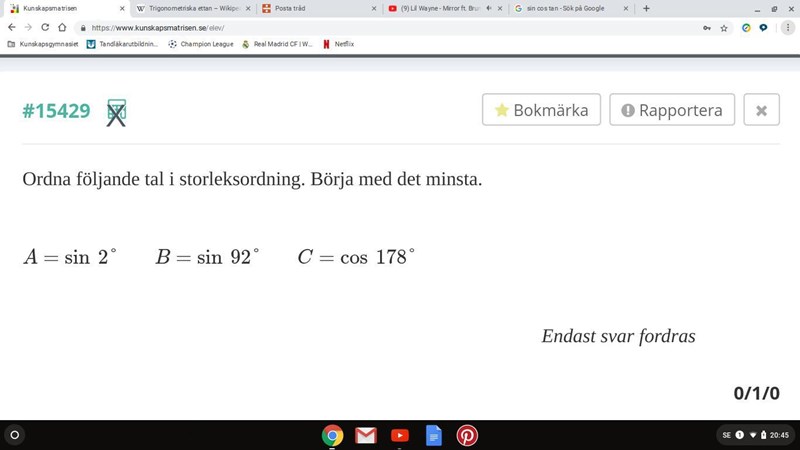Click the address bar URL field
The height and width of the screenshot is (450, 800).
pos(380,28)
